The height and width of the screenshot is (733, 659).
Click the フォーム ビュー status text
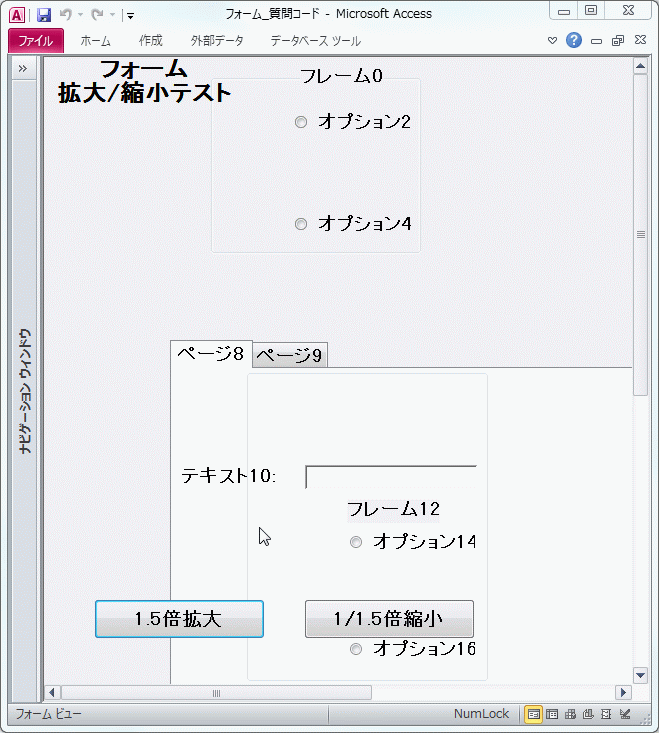coord(48,714)
